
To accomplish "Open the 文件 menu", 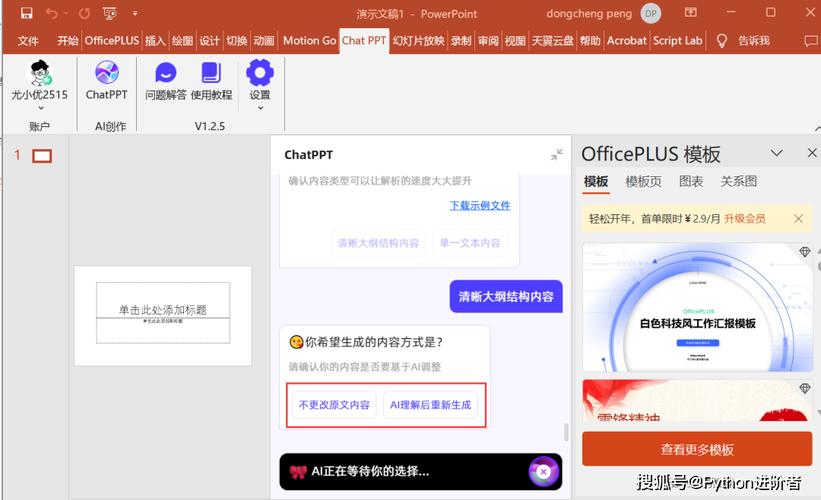I will tap(28, 41).
